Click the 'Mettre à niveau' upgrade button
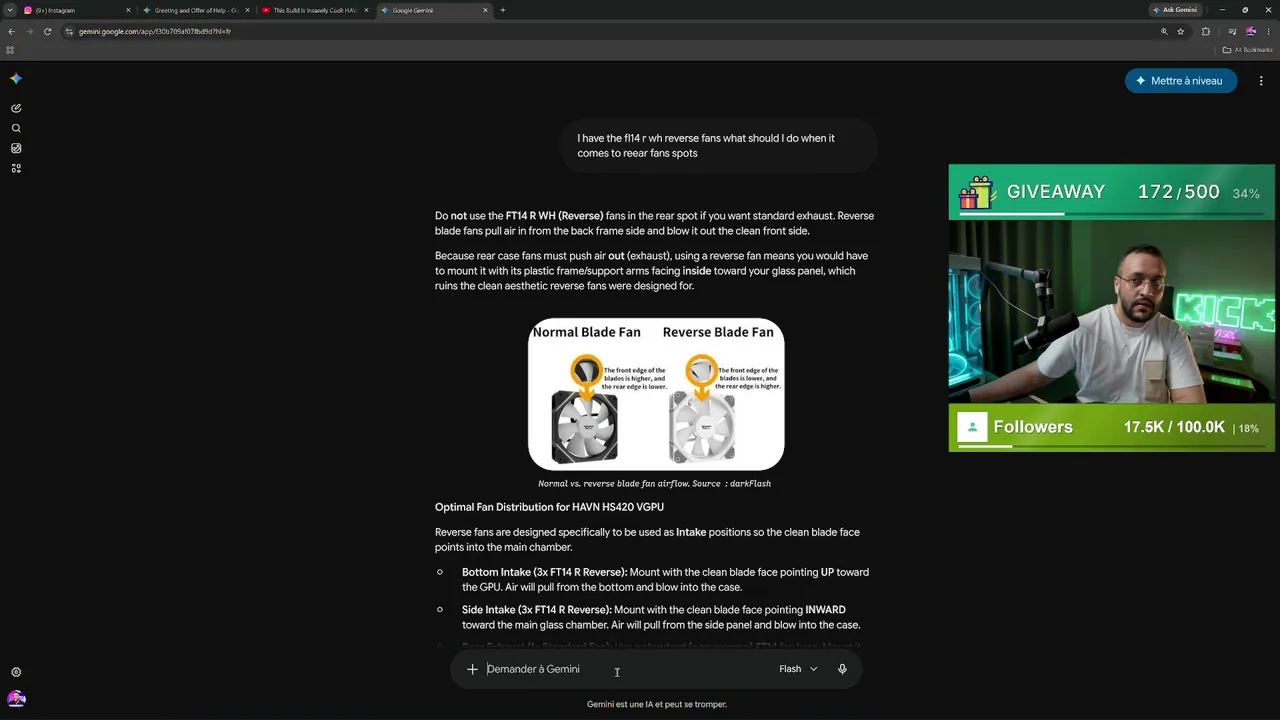This screenshot has width=1280, height=720. tap(1181, 81)
